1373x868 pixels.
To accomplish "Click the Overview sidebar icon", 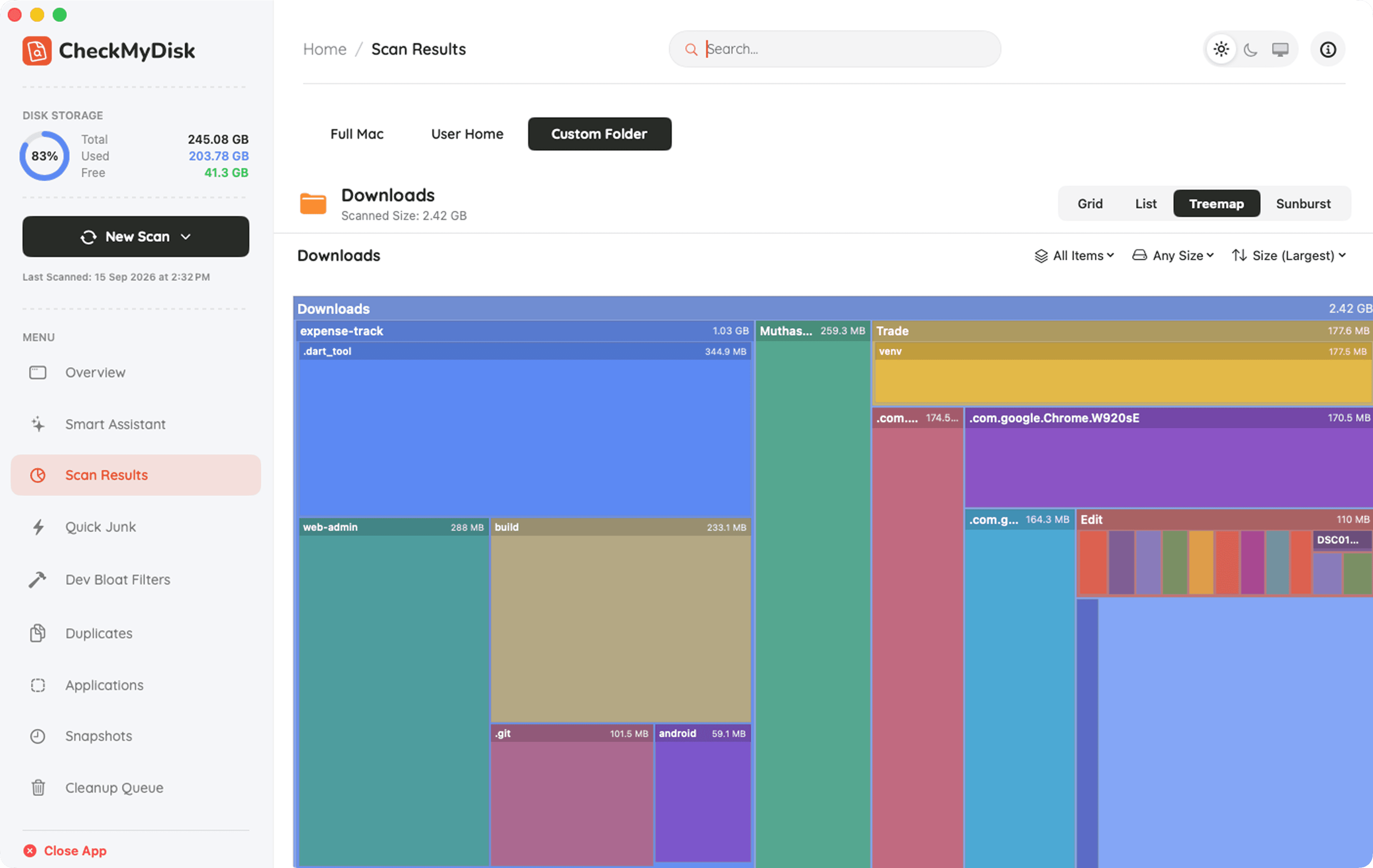I will point(38,372).
